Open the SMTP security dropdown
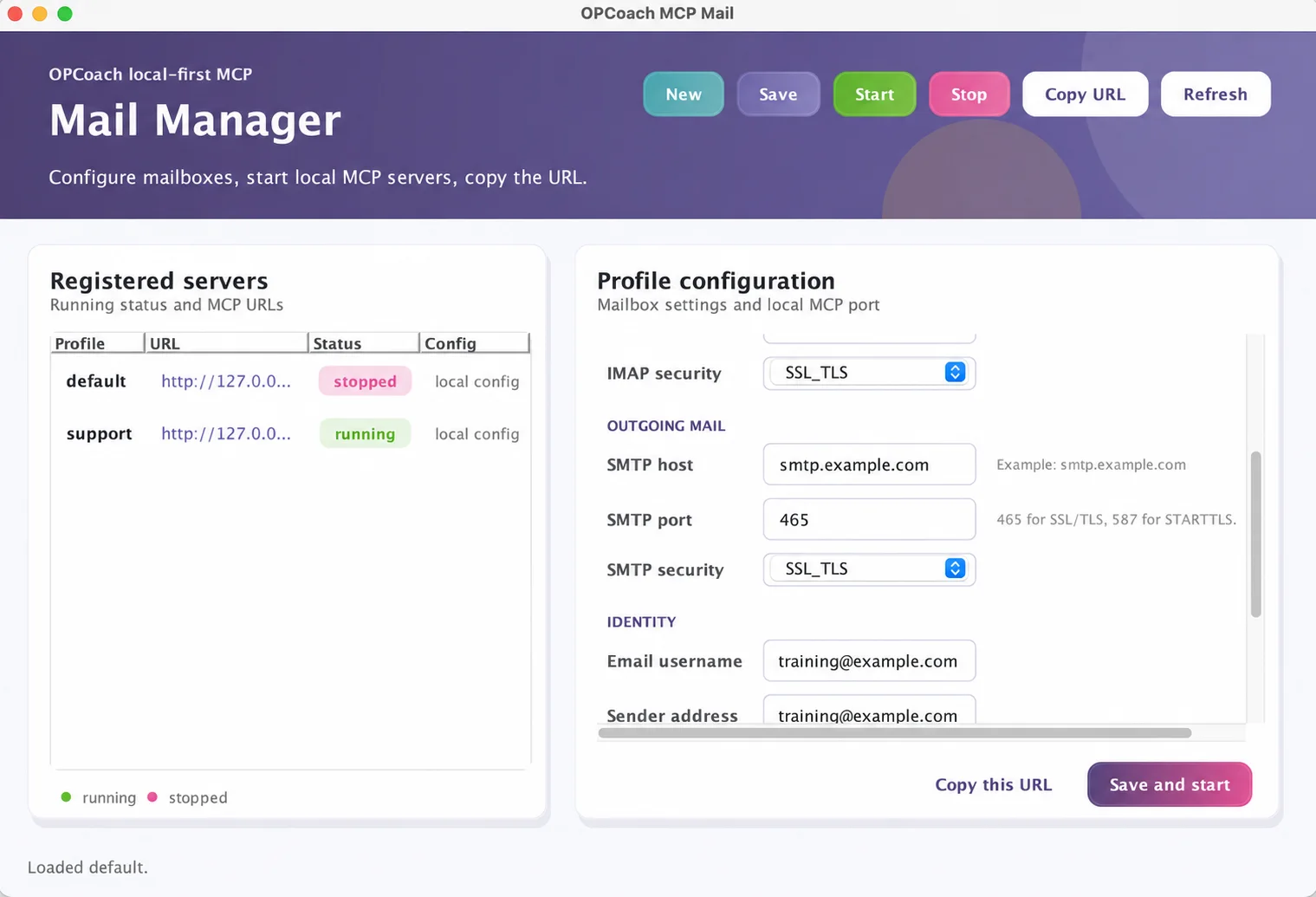This screenshot has height=897, width=1316. [869, 569]
